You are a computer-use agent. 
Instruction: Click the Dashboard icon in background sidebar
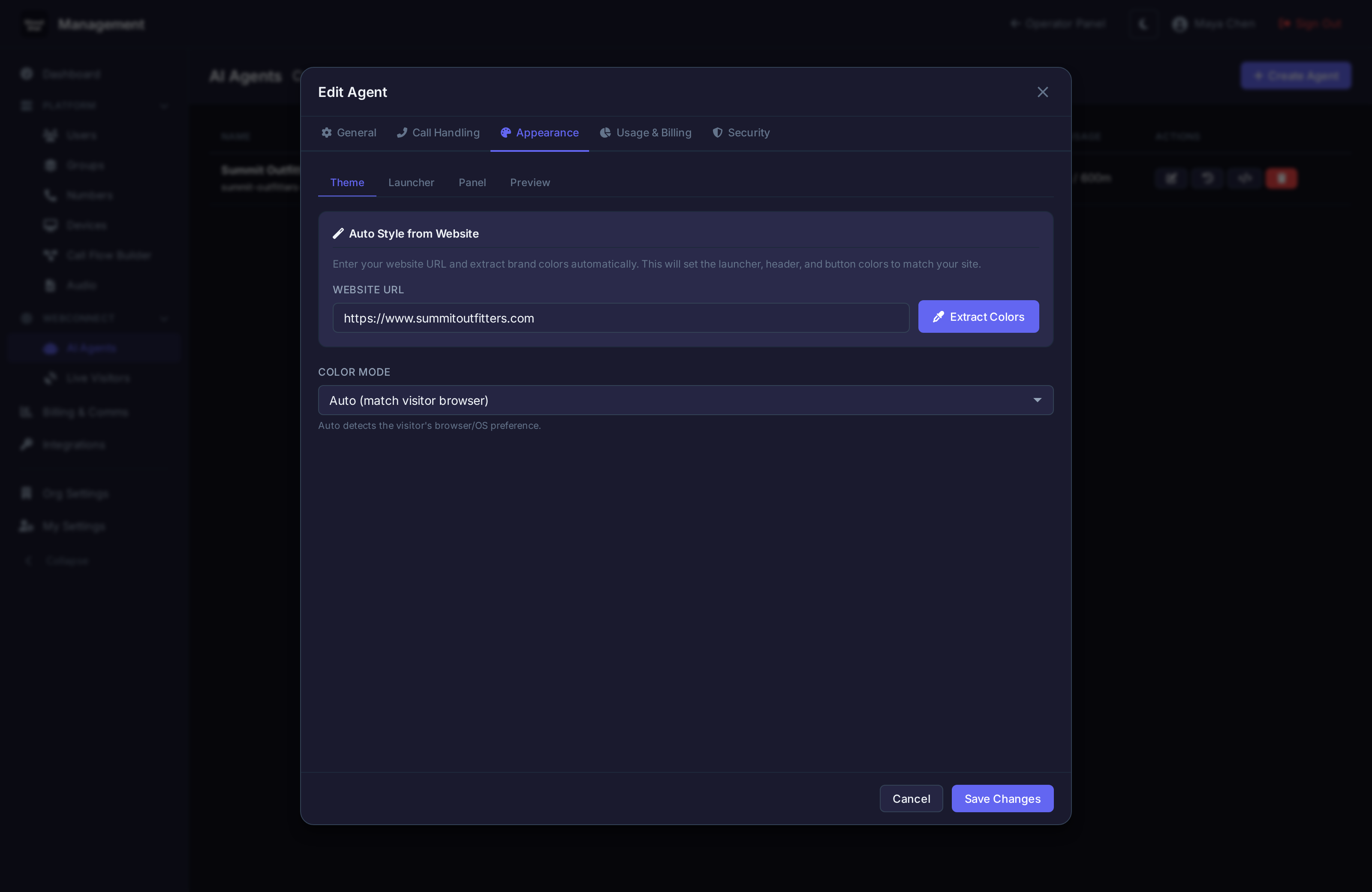[27, 74]
